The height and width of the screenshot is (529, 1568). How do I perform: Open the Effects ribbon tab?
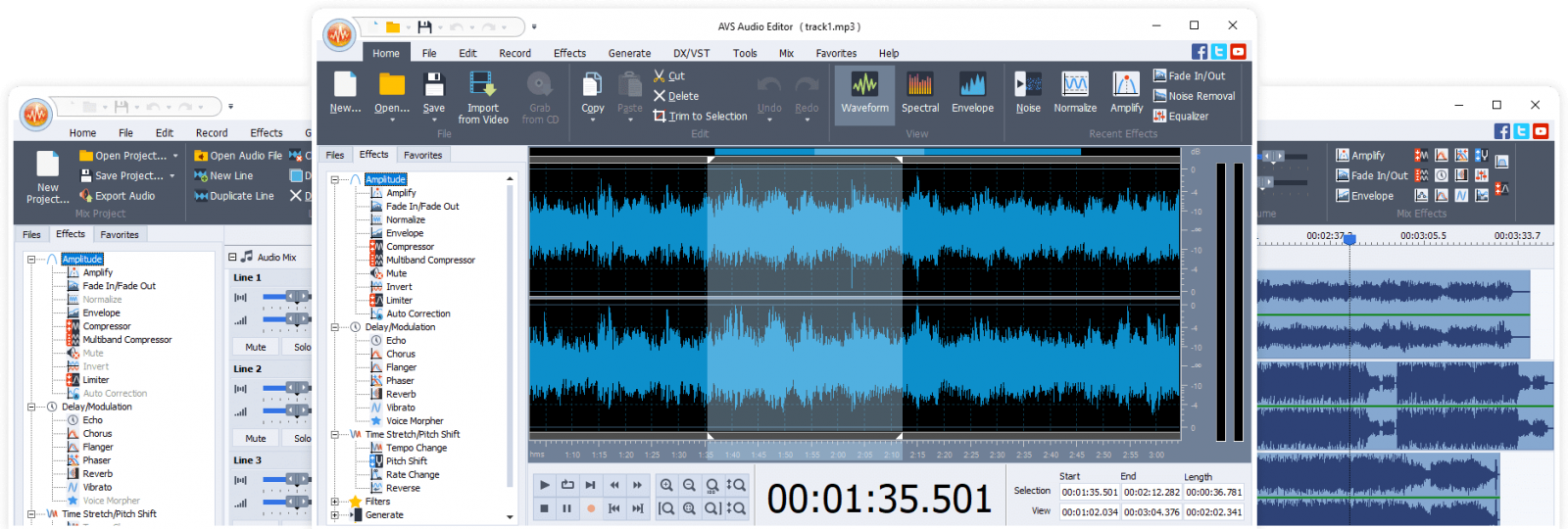click(569, 53)
